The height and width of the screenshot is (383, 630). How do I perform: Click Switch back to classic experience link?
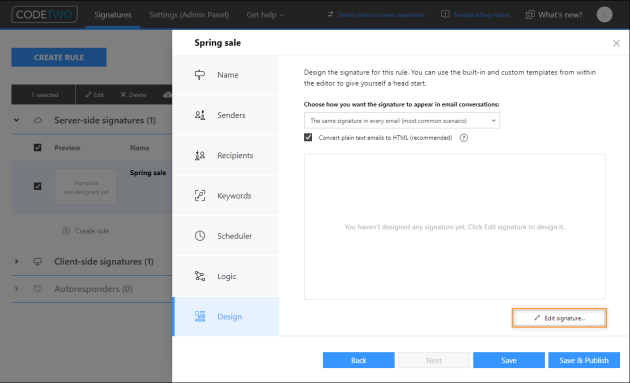(381, 15)
